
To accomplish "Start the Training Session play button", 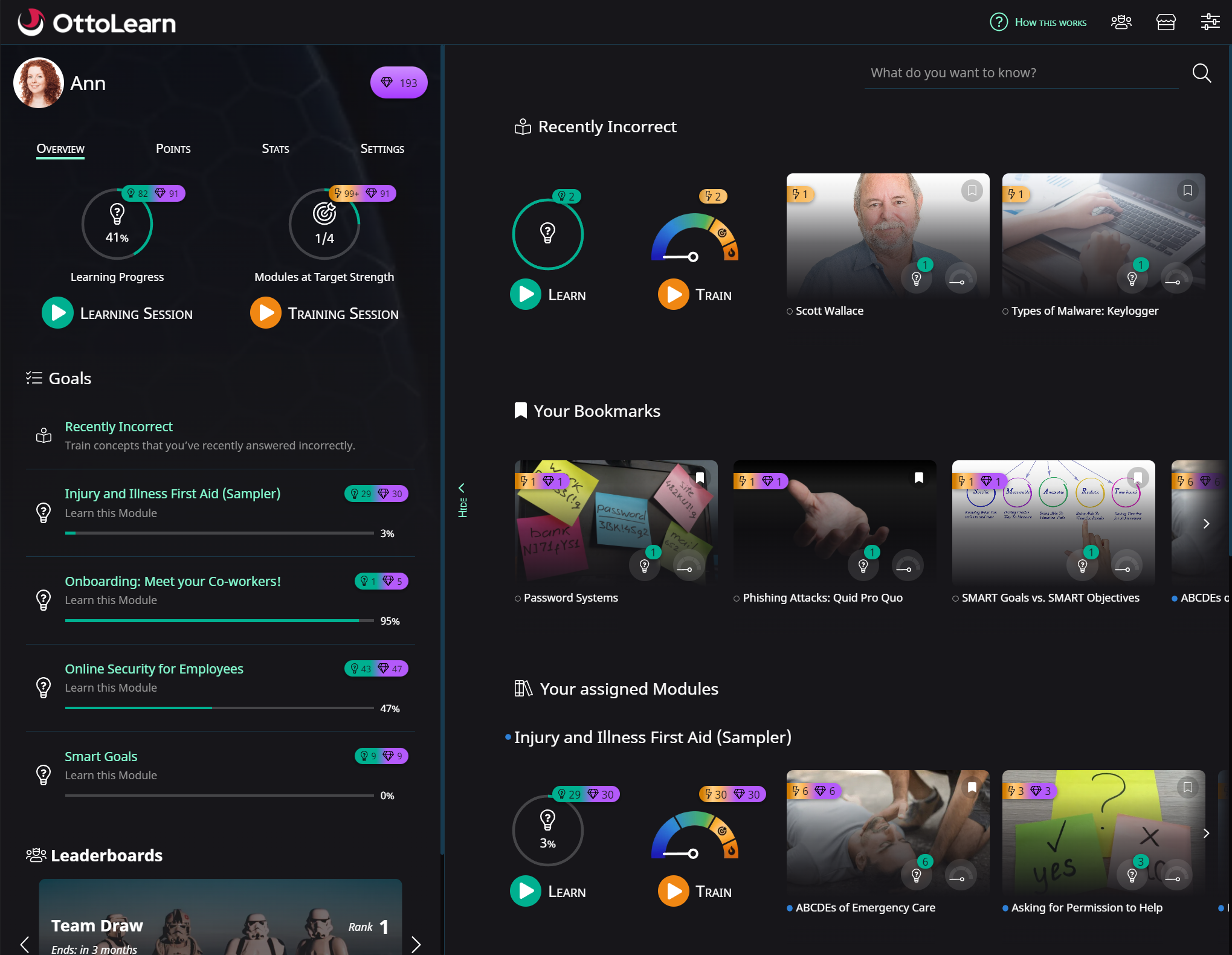I will click(266, 313).
